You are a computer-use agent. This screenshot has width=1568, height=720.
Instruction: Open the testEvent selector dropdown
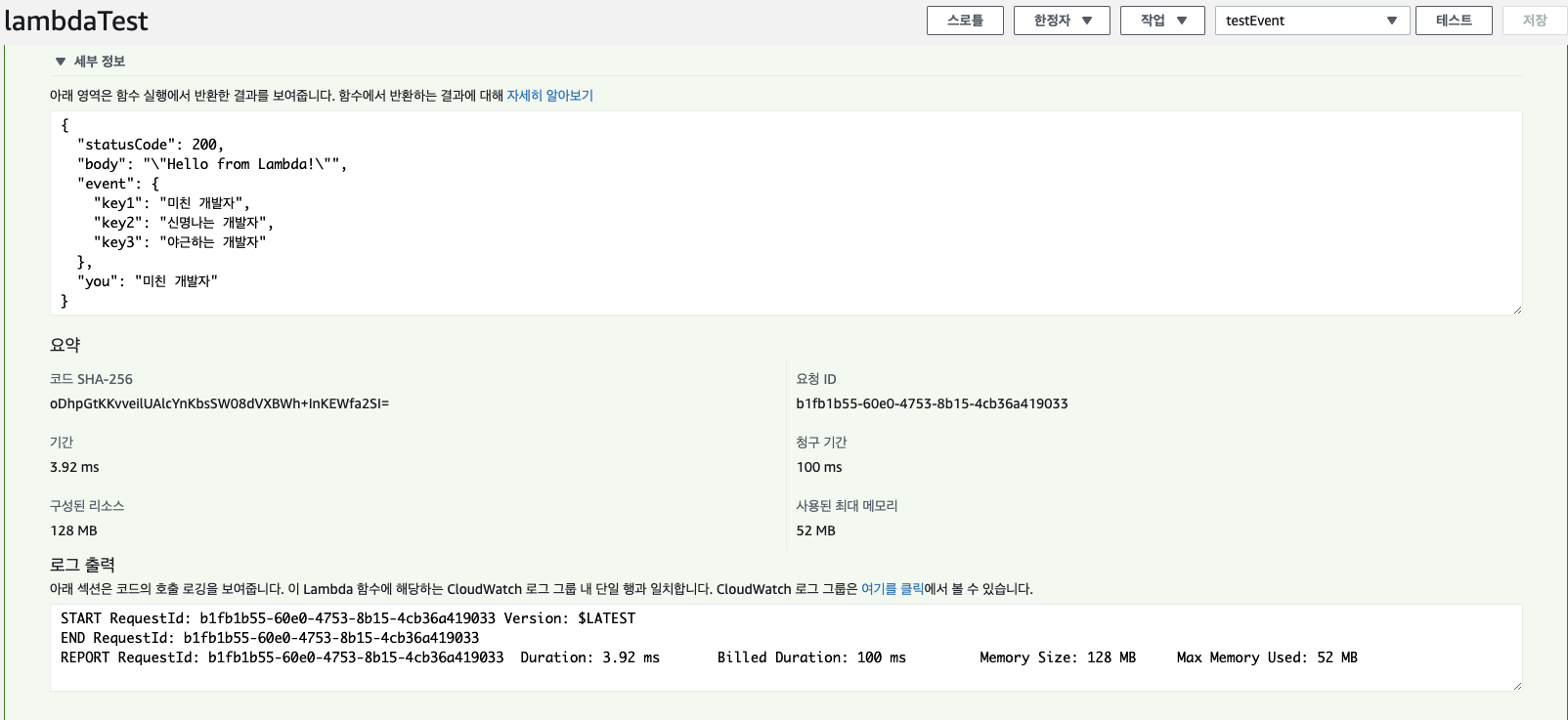click(x=1312, y=21)
